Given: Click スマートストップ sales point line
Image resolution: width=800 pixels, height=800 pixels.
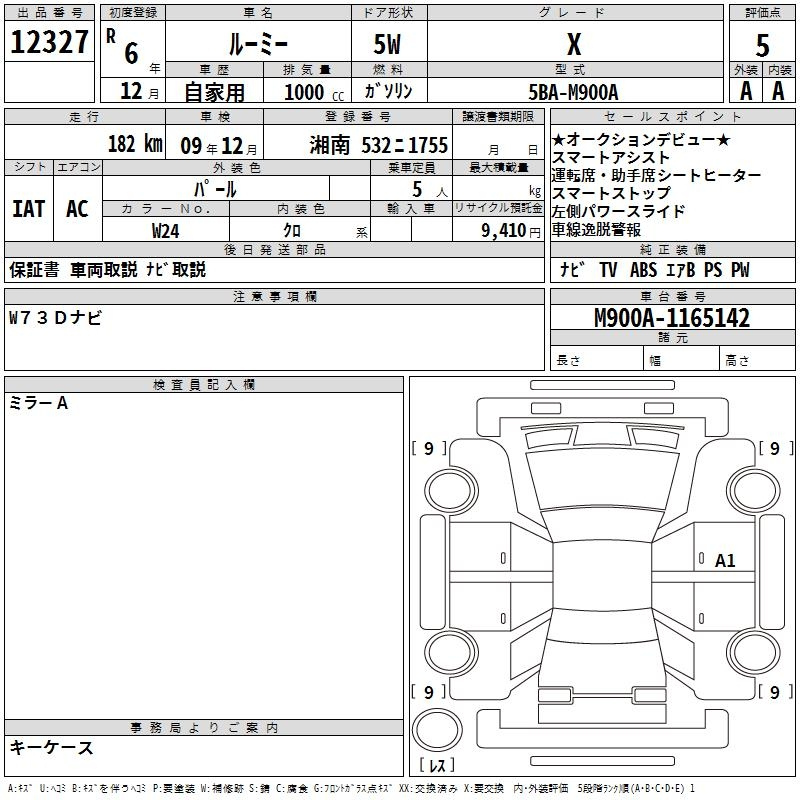Looking at the screenshot, I should [x=611, y=193].
